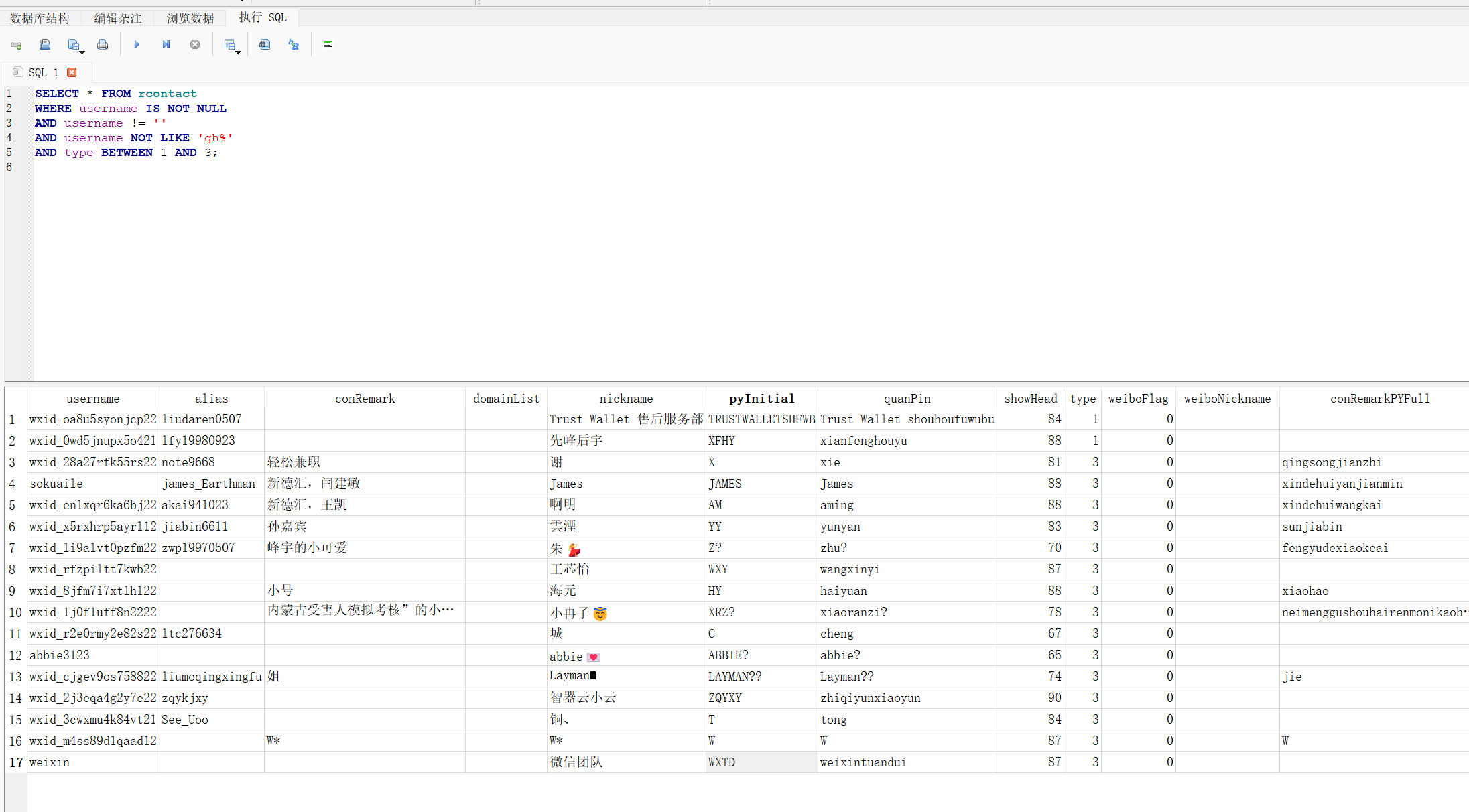The height and width of the screenshot is (812, 1469).
Task: Click the open SQL file icon
Action: pyautogui.click(x=45, y=45)
